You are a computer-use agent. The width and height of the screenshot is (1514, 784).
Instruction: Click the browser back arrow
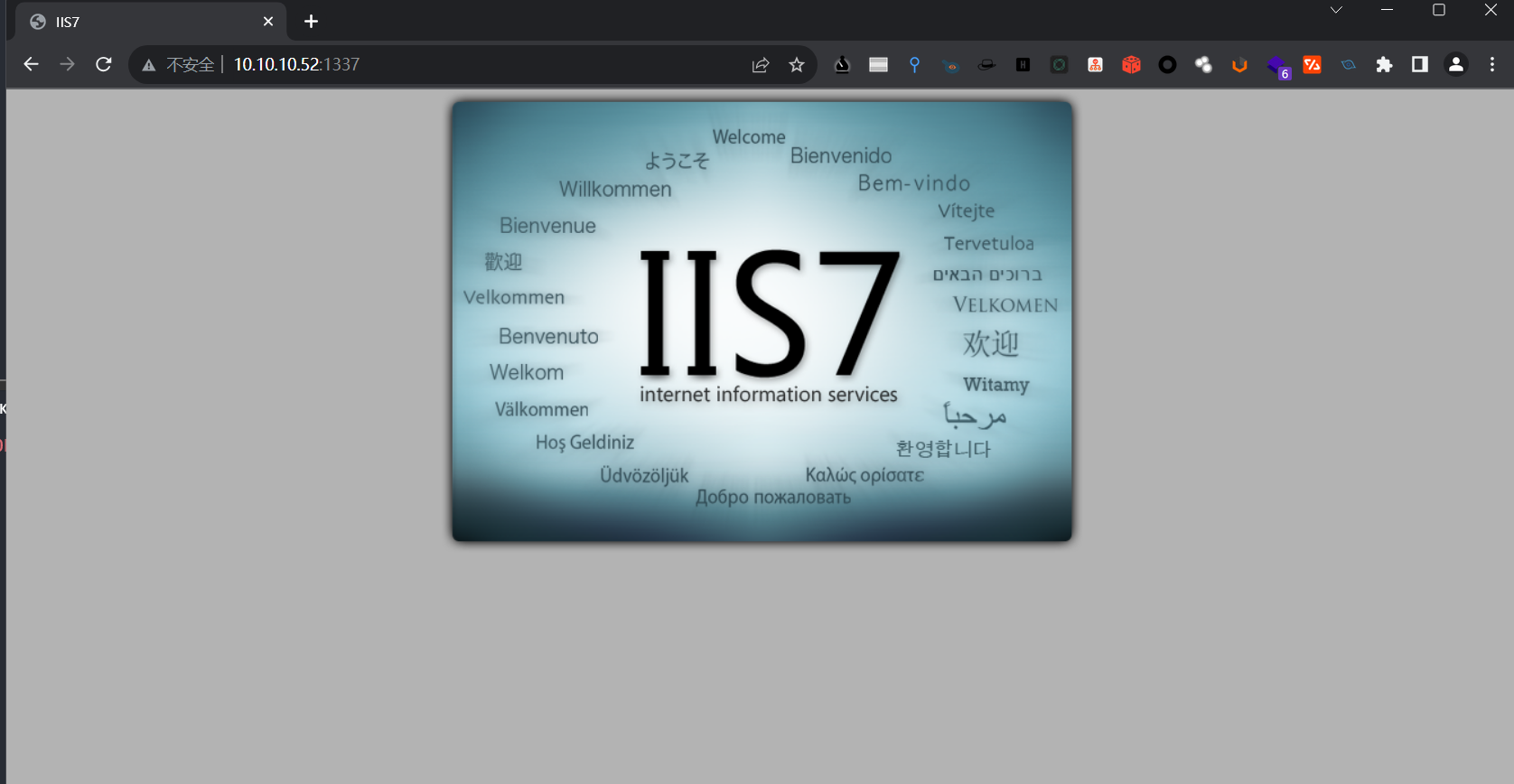32,64
